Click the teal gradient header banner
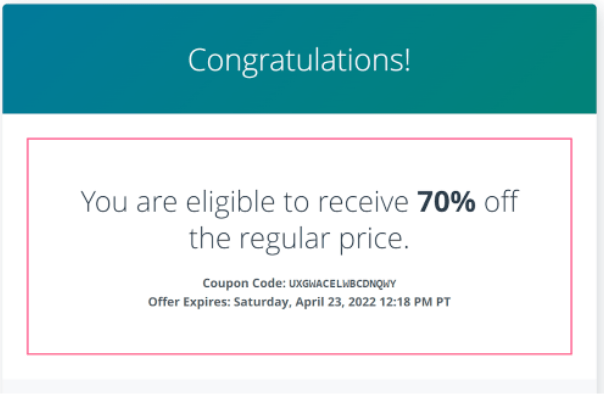Screen dimensions: 604x403 [299, 59]
